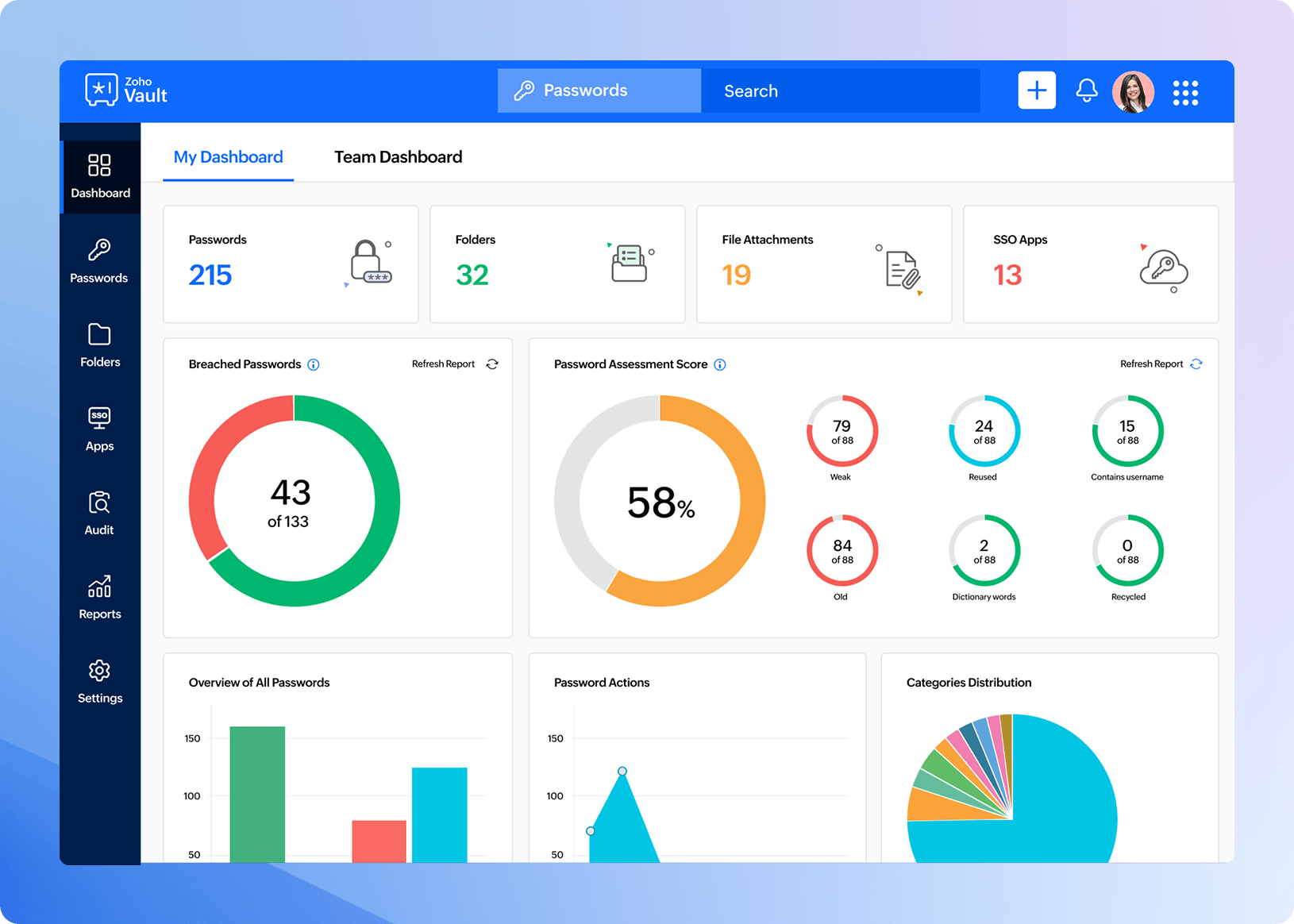Open the apps grid in the top bar
The width and height of the screenshot is (1294, 924).
coord(1185,92)
